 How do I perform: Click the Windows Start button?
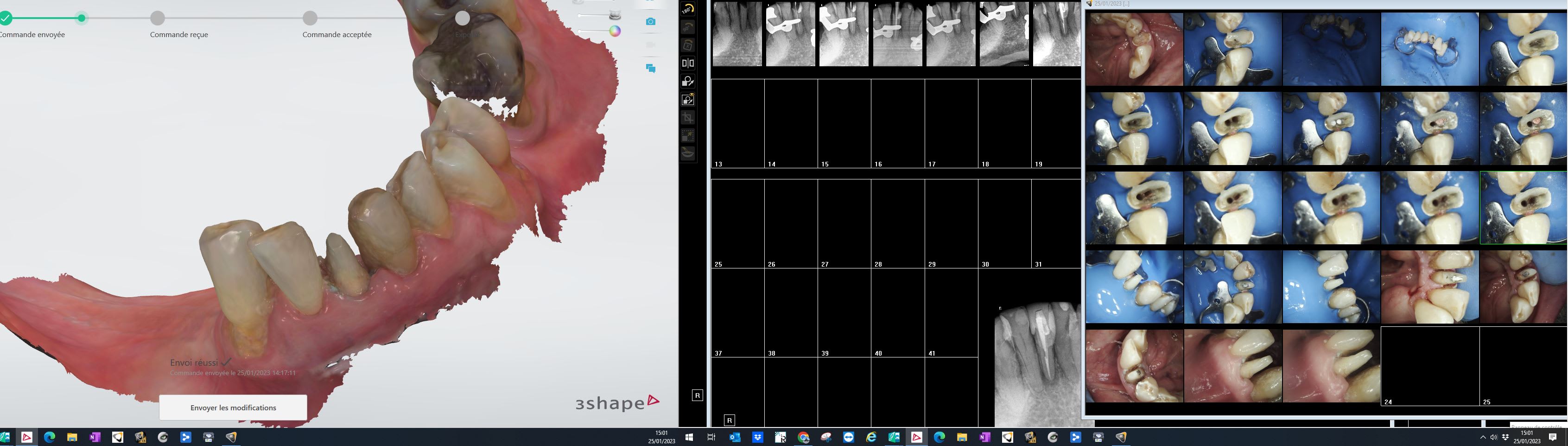689,437
